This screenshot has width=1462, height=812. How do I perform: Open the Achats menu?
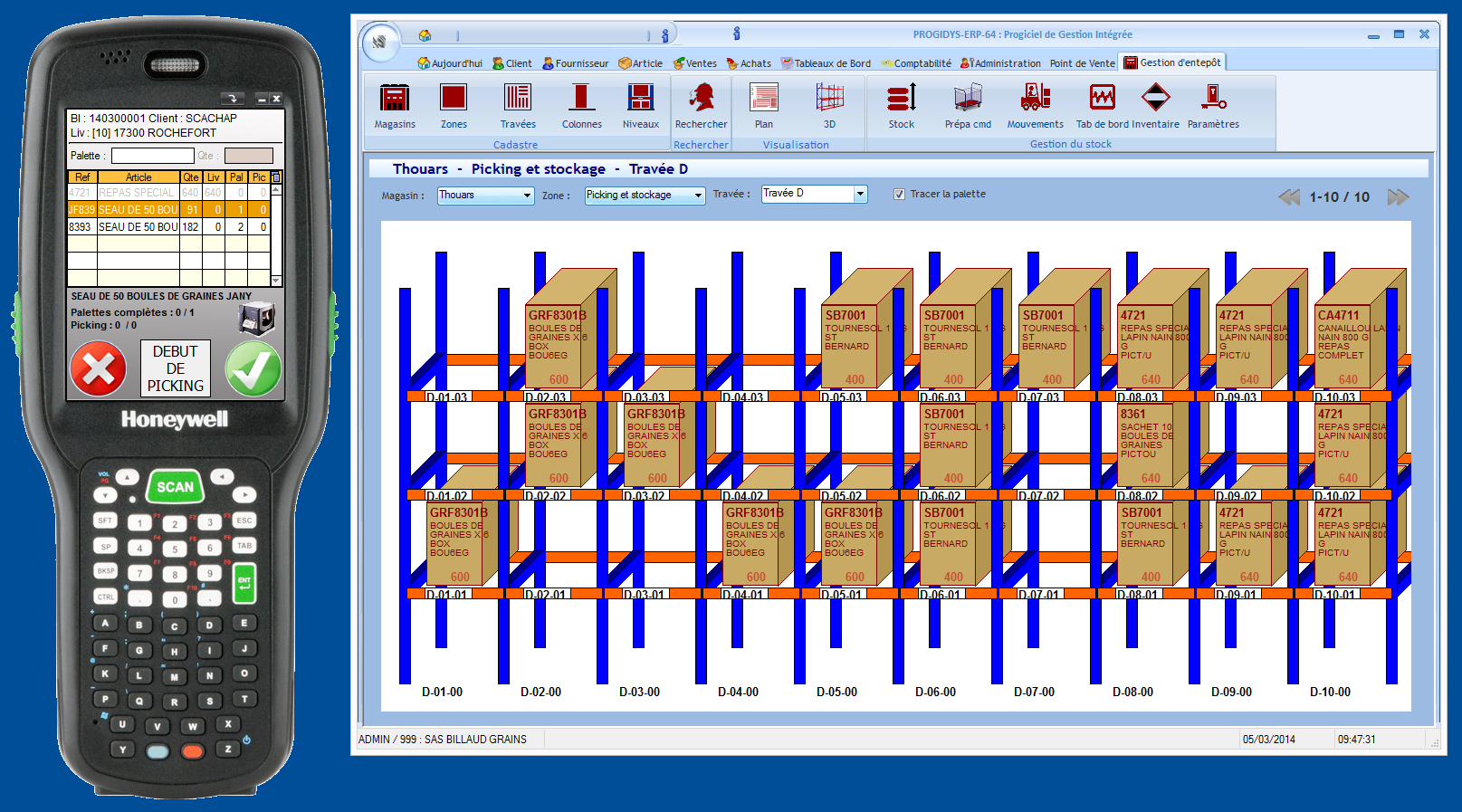pyautogui.click(x=749, y=63)
